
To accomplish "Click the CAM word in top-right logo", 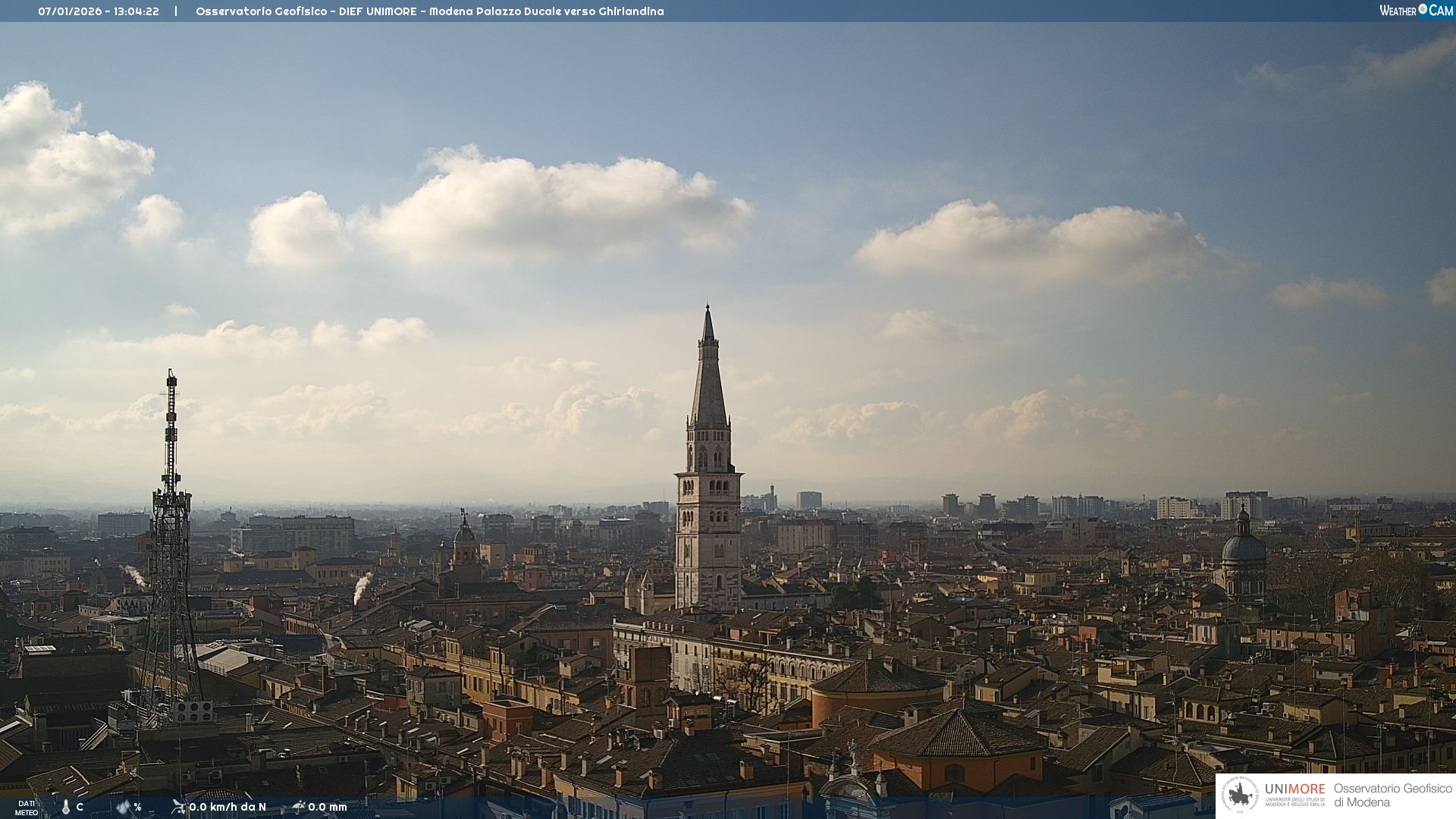I will [x=1441, y=11].
